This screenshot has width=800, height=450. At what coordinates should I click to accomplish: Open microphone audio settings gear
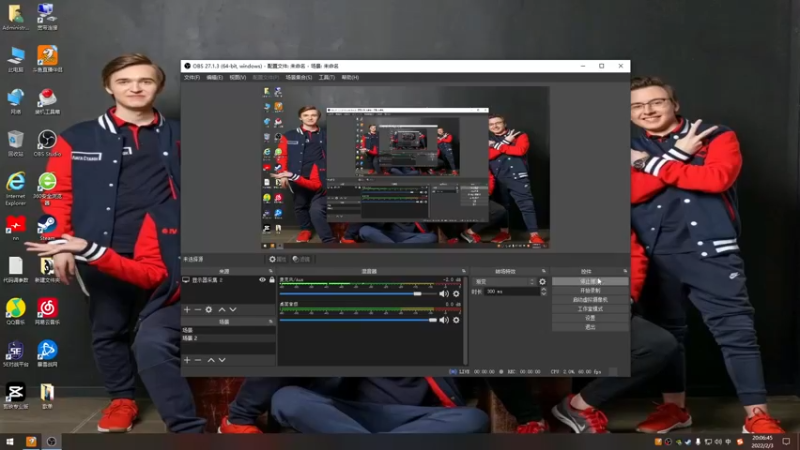[456, 294]
